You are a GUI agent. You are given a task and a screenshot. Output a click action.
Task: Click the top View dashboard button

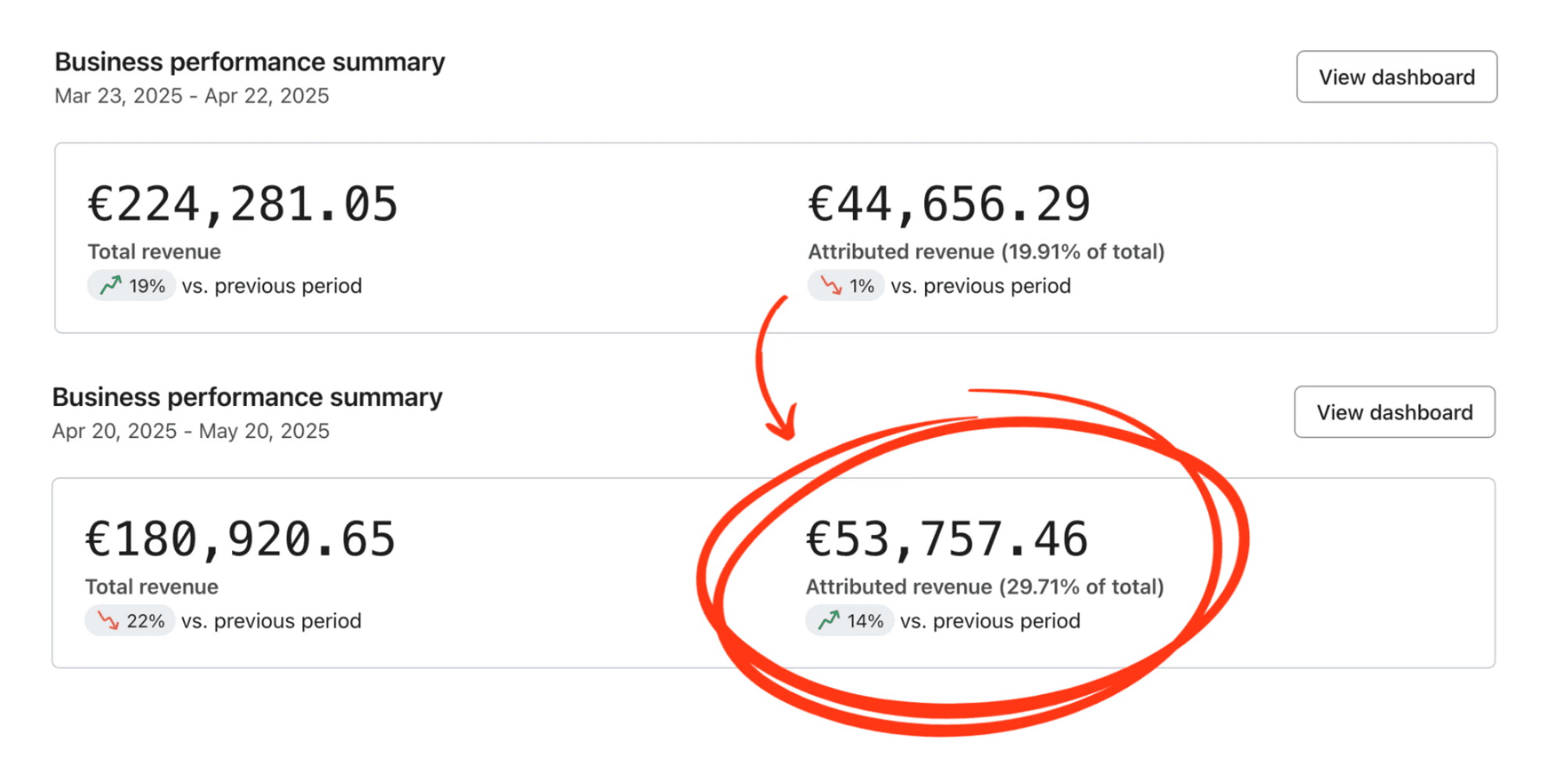1396,77
